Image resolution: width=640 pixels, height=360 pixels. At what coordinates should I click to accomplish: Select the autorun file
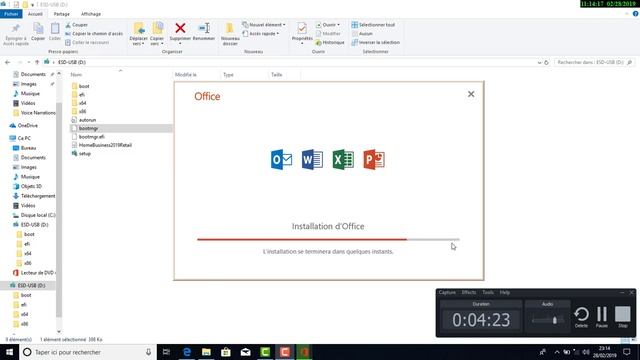(x=87, y=120)
